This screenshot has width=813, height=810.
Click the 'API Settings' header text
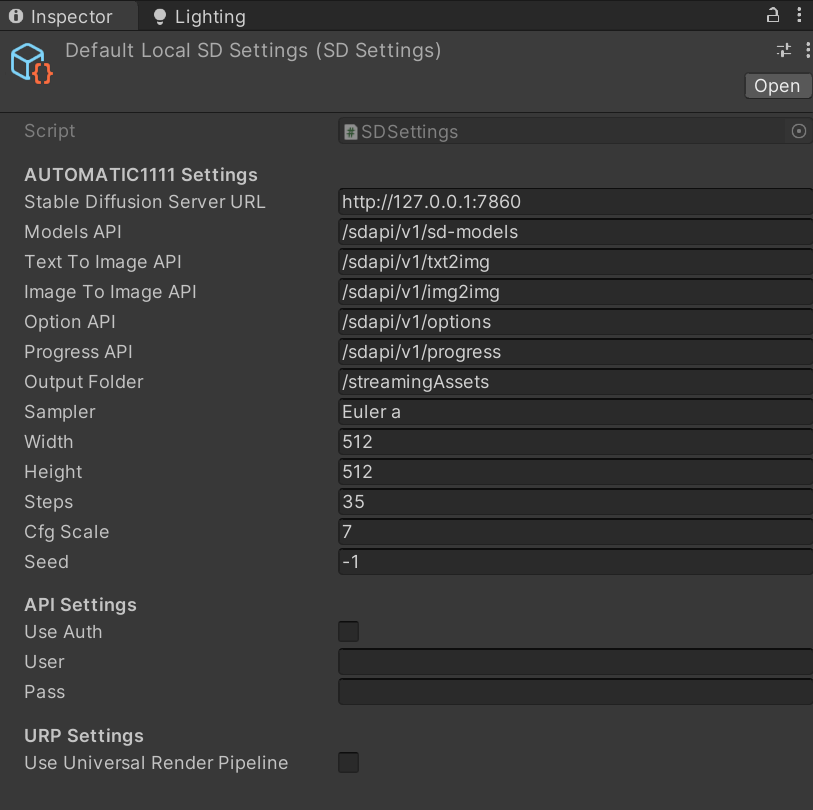(80, 605)
